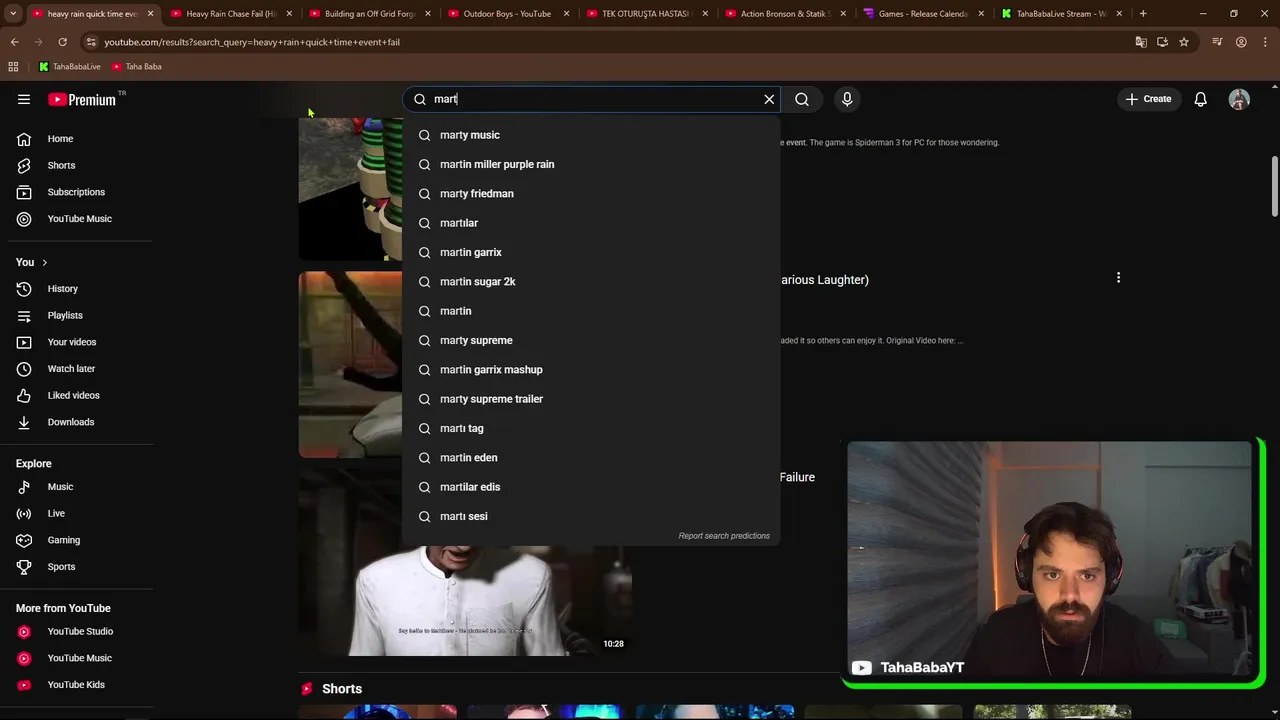
Task: Click the browser address bar URL
Action: click(252, 42)
